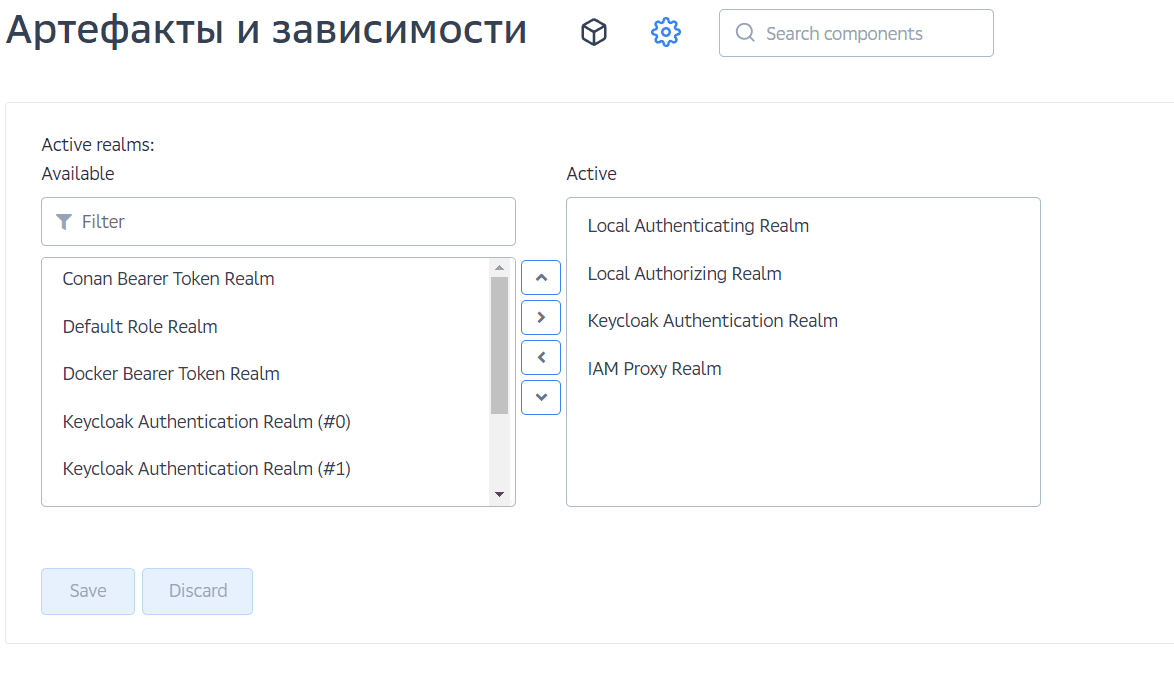The image size is (1174, 678).
Task: Select Conan Bearer Token Realm
Action: (x=168, y=279)
